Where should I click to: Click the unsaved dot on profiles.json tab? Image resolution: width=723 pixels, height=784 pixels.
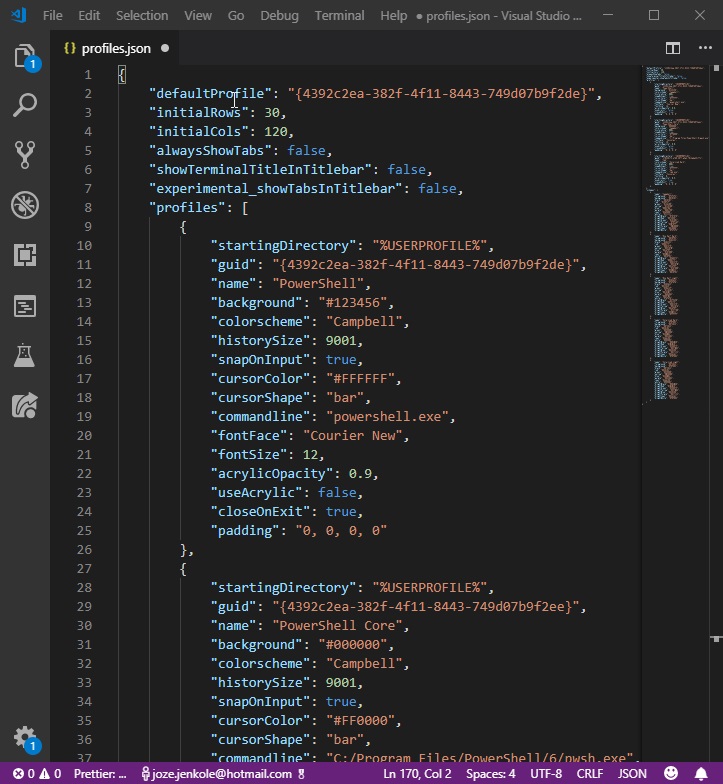point(165,48)
